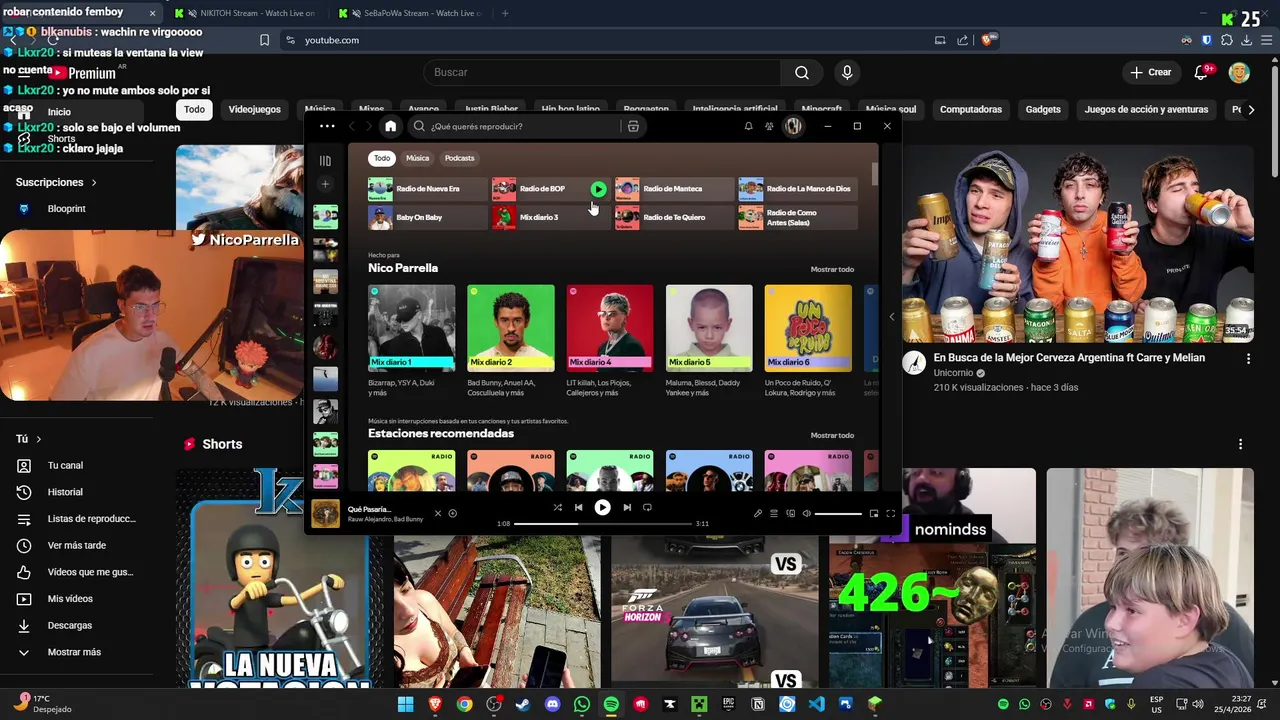Open Mix diario 5 cover
This screenshot has width=1280, height=720.
[709, 328]
